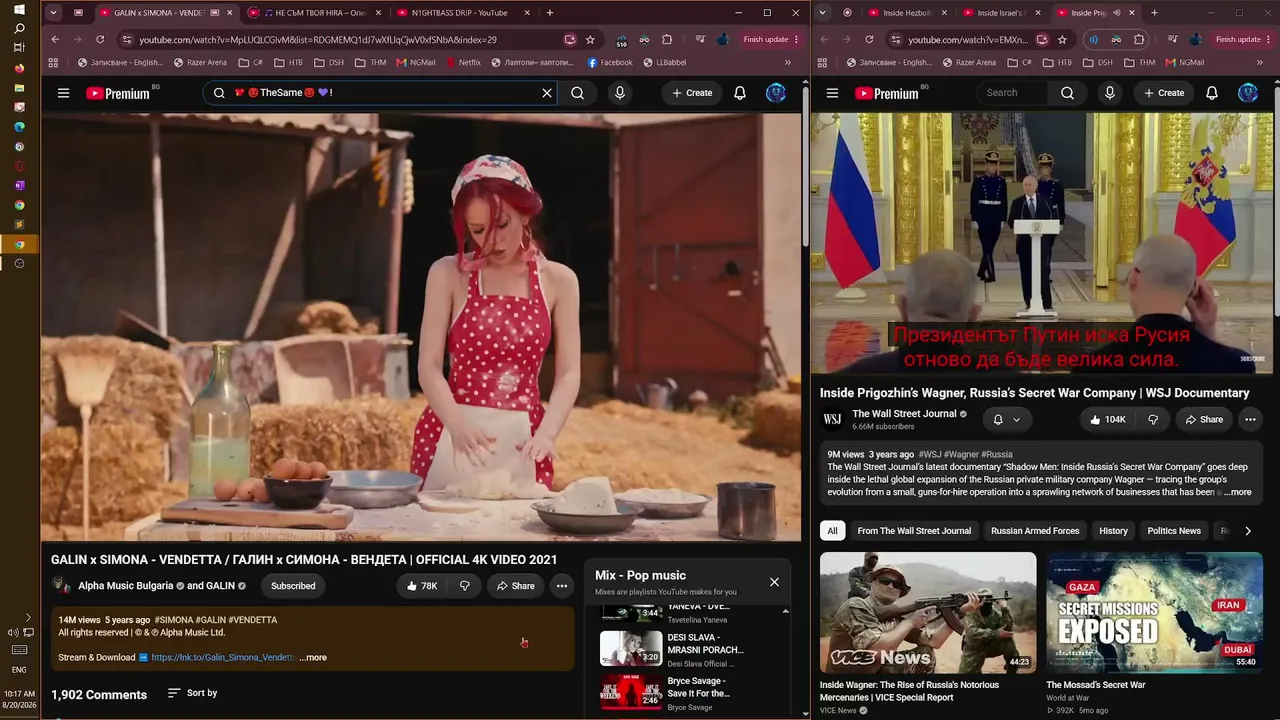Viewport: 1280px width, 720px height.
Task: Toggle the Subscribed button for Alpha Music Bulgaria
Action: (x=293, y=586)
